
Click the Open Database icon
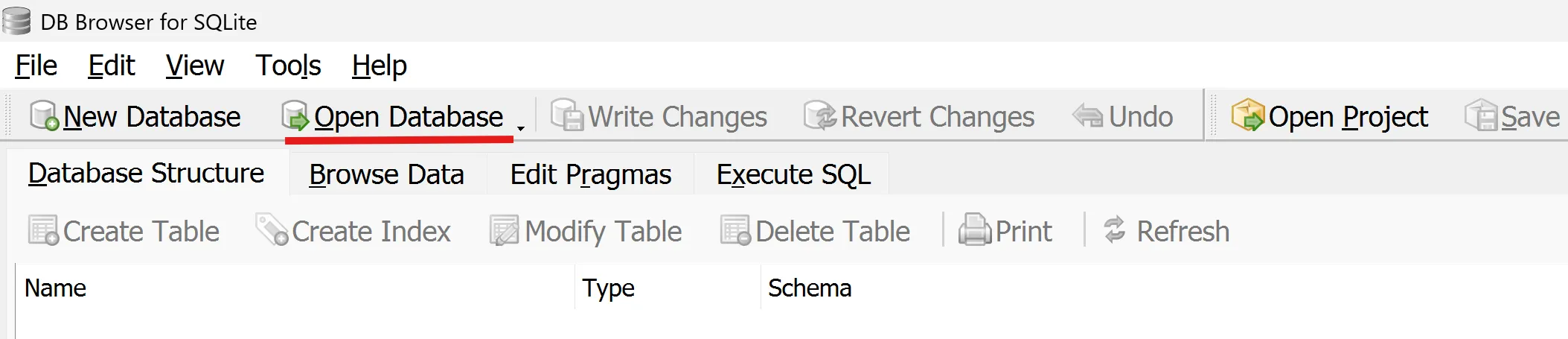[x=295, y=116]
